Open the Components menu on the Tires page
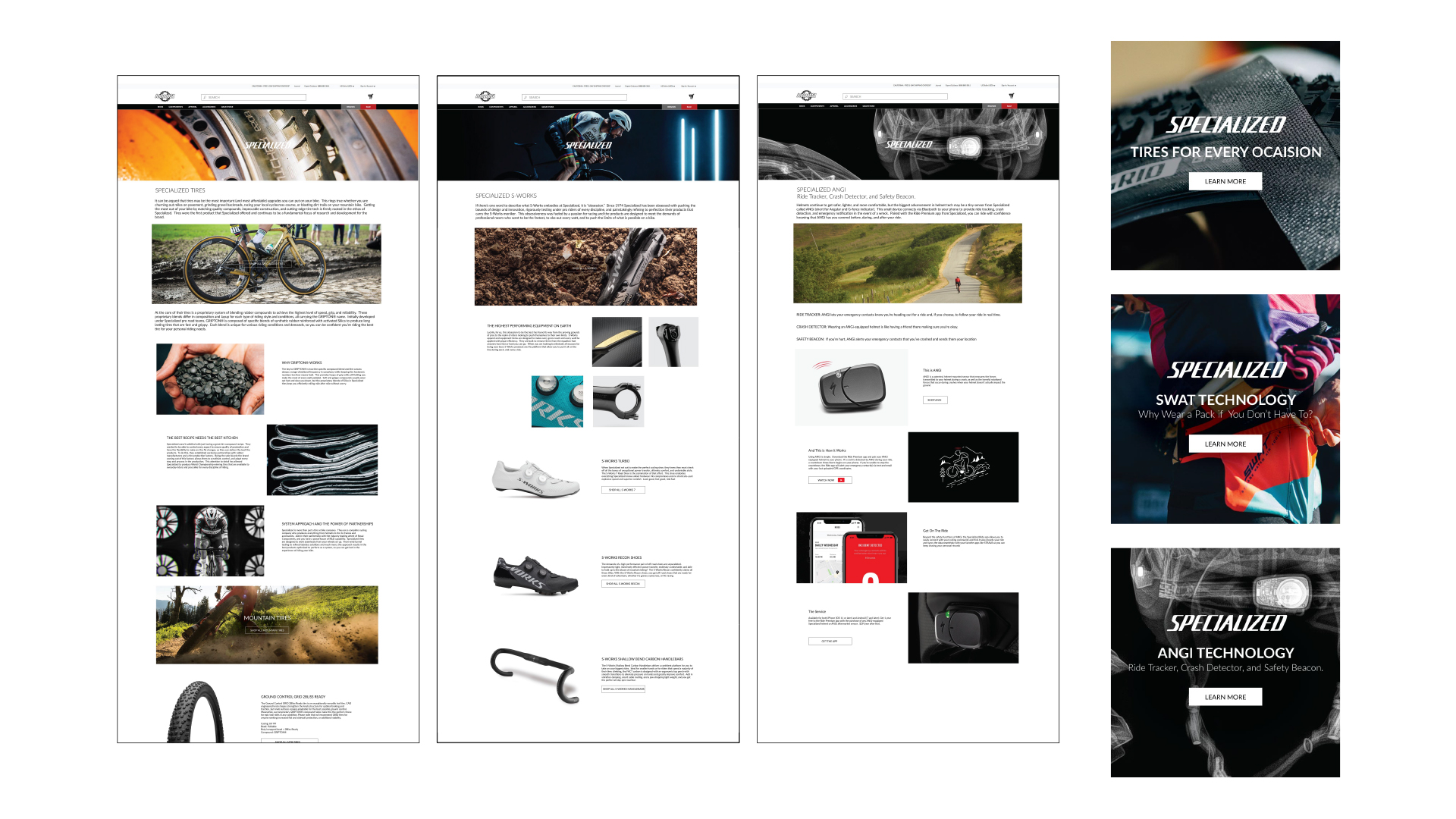 (176, 107)
